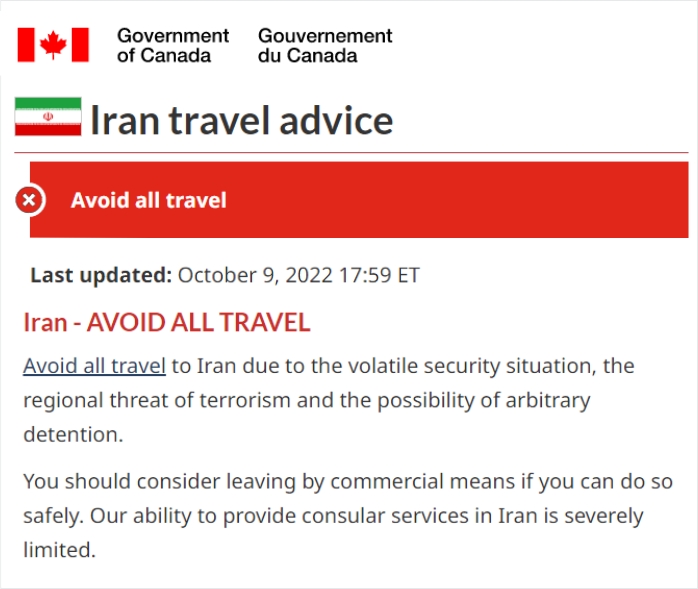Click the red maple leaf emblem
698x589 pixels.
pyautogui.click(x=53, y=45)
